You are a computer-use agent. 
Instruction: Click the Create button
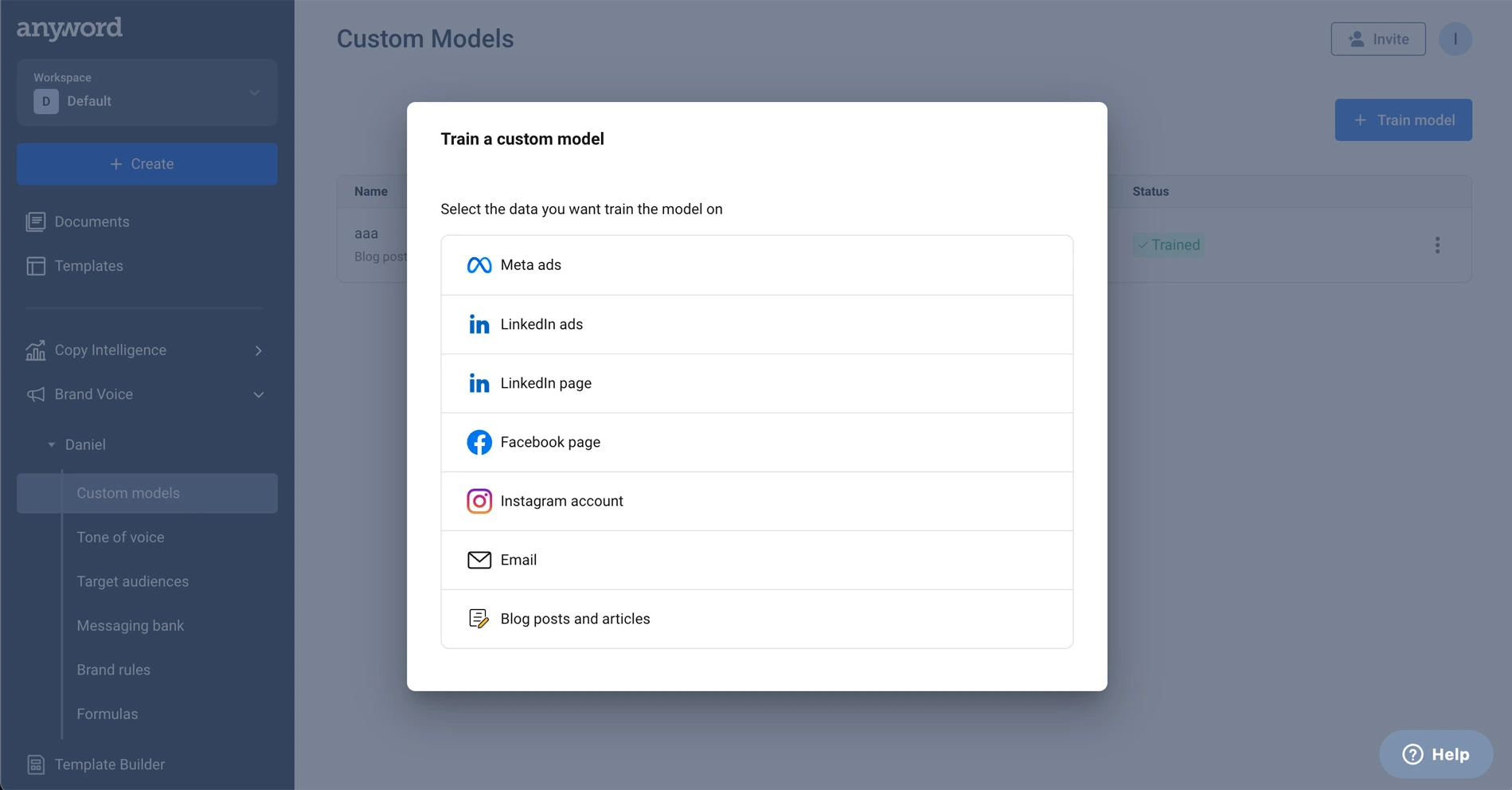(x=147, y=164)
